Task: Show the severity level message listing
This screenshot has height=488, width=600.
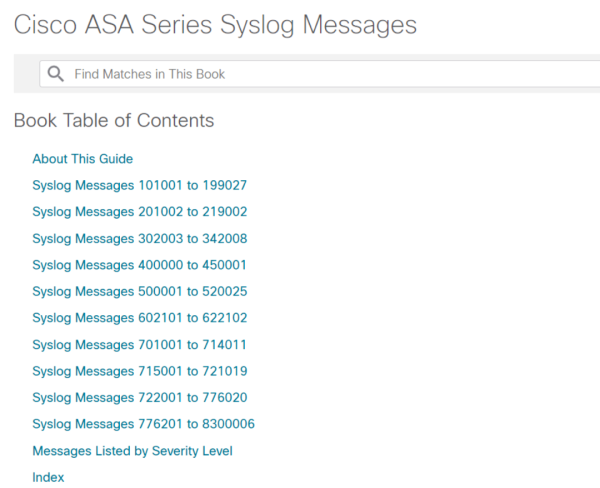Action: (x=132, y=451)
